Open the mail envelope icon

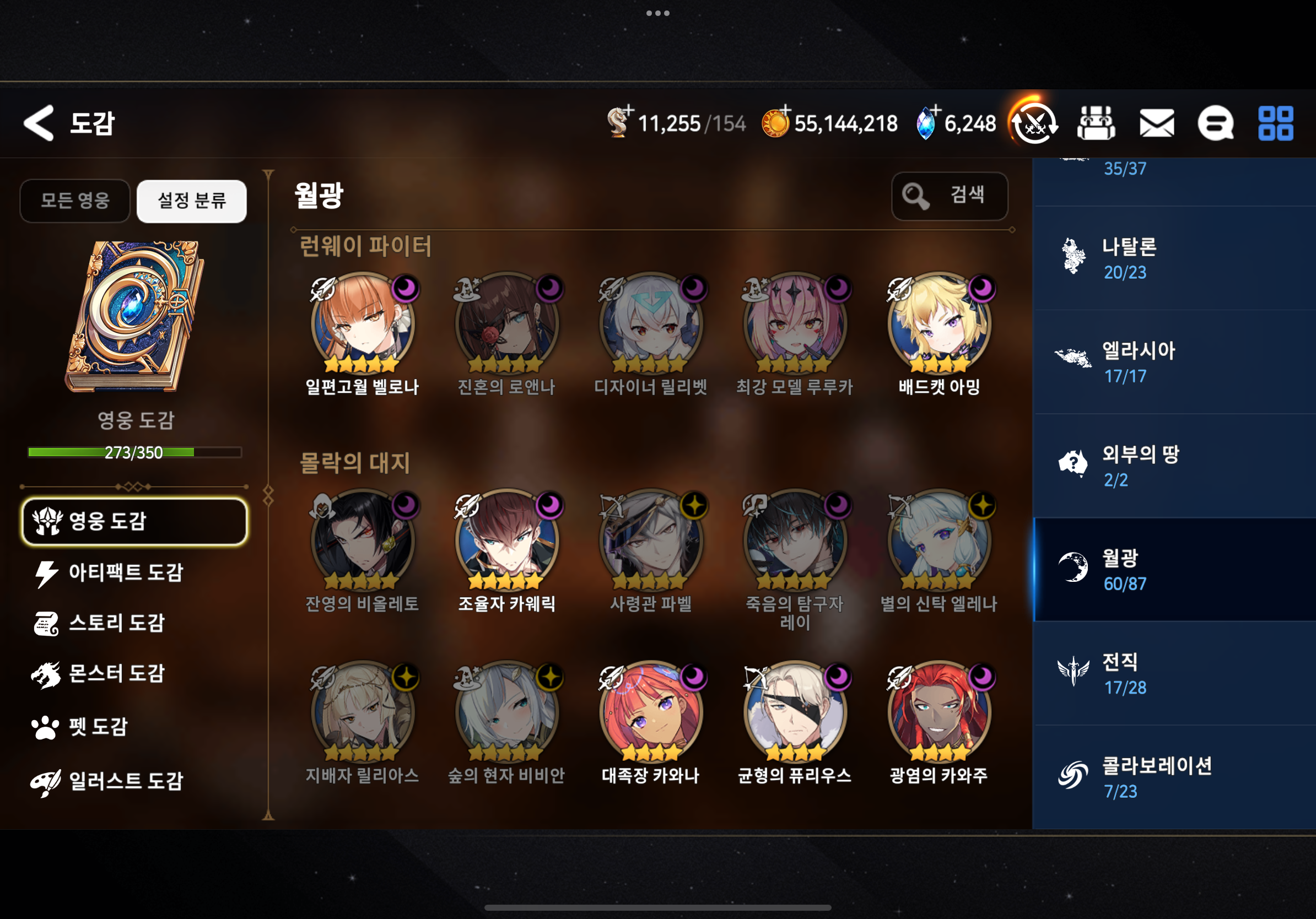tap(1157, 123)
